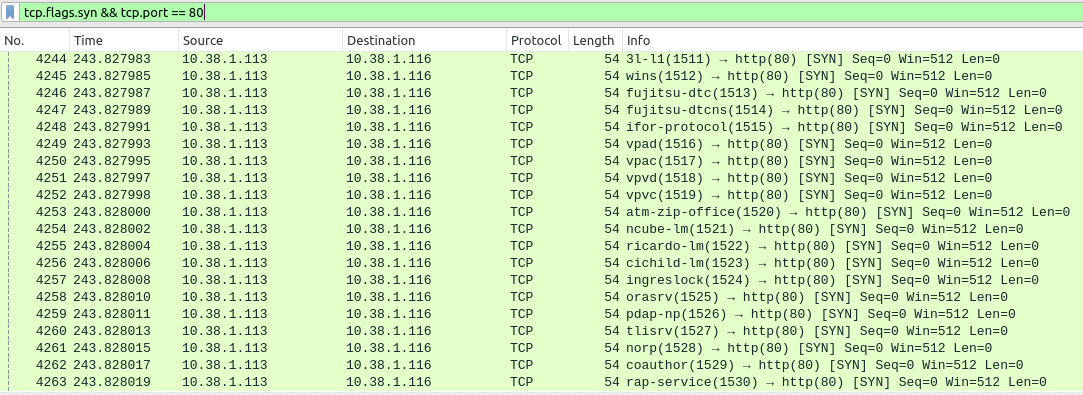
Task: Click time 243.827998 in packet 4252
Action: (x=112, y=195)
